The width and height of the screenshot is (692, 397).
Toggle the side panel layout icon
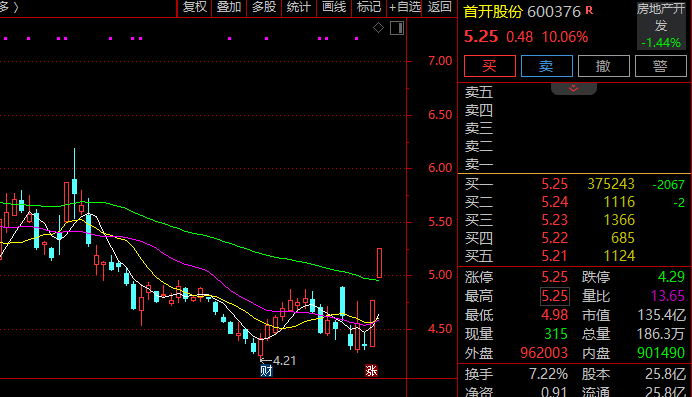click(397, 28)
